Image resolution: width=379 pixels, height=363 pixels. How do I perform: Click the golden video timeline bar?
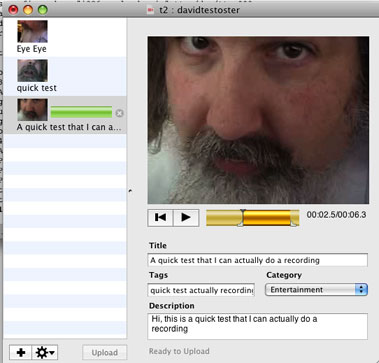coord(252,218)
